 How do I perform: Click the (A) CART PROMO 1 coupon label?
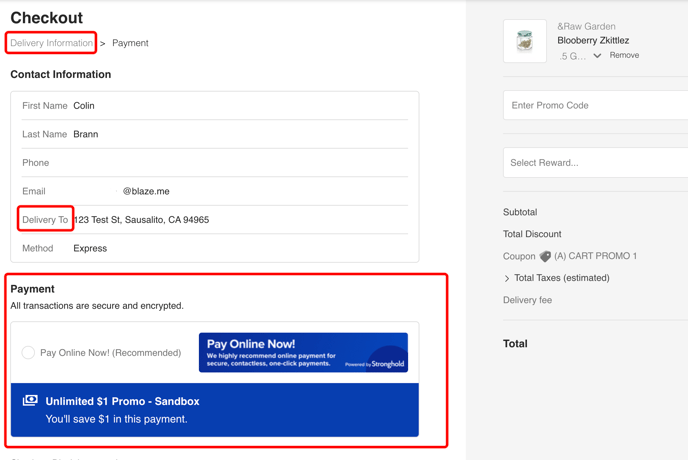pos(595,256)
